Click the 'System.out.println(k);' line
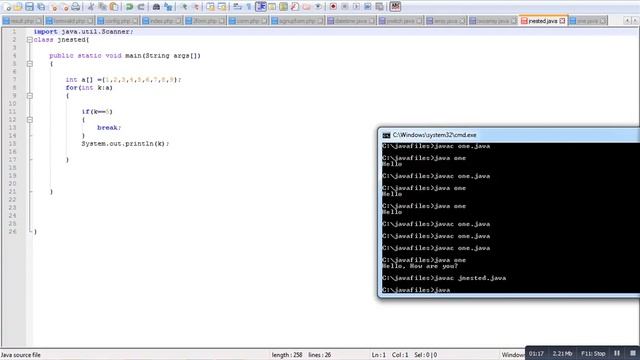This screenshot has height=360, width=640. pos(125,143)
